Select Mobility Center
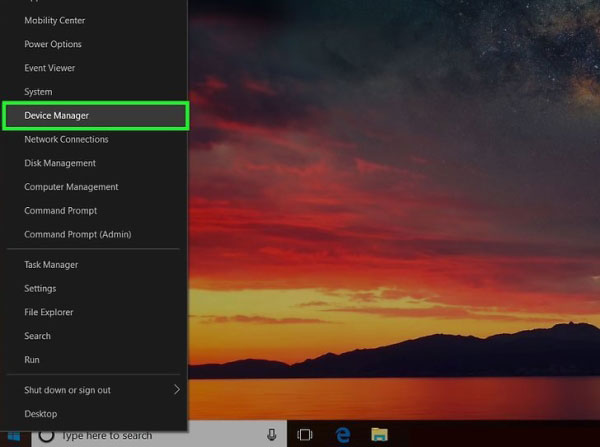Screen dimensions: 600x447 tap(54, 21)
